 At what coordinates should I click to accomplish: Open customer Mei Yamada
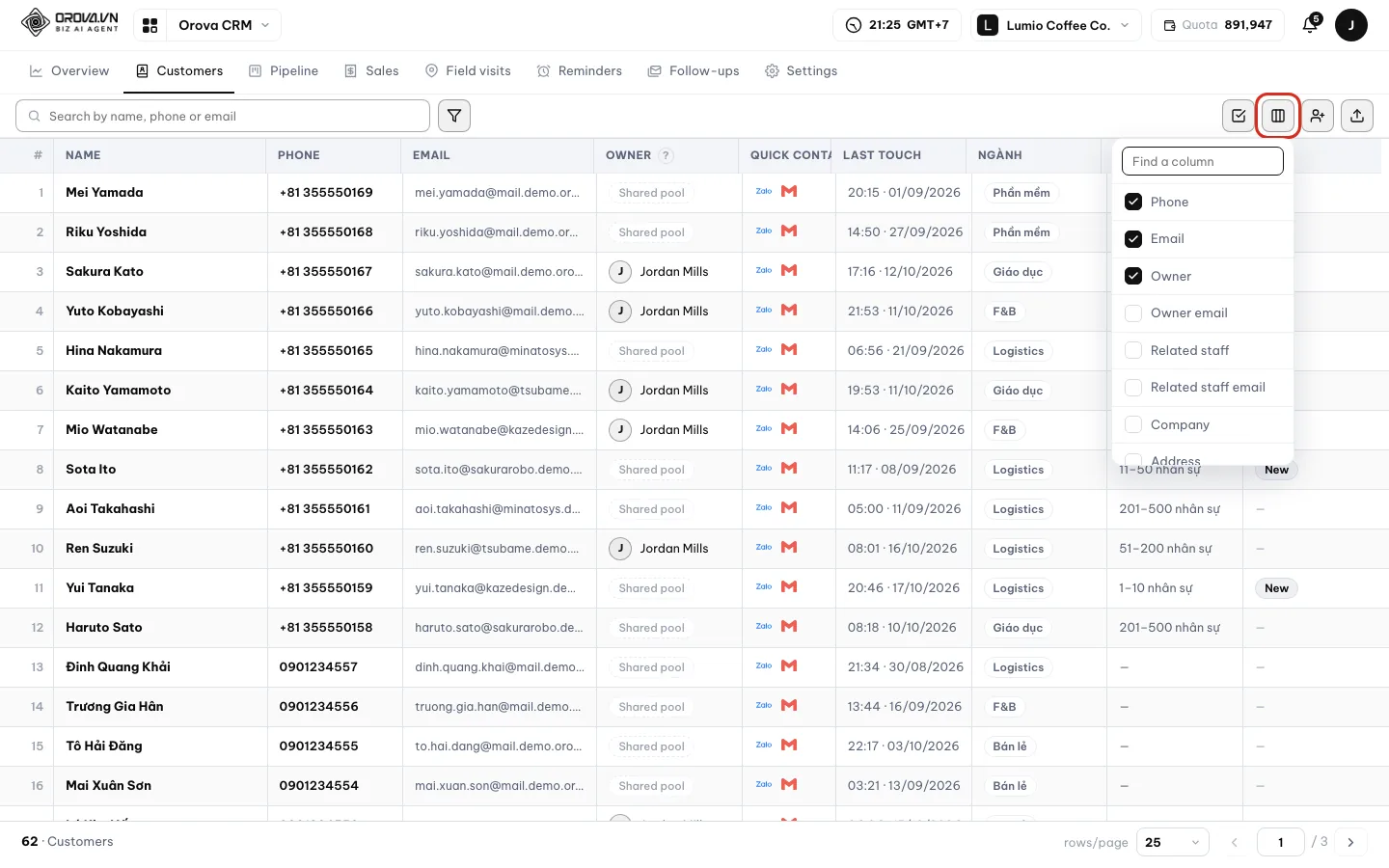[x=104, y=193]
